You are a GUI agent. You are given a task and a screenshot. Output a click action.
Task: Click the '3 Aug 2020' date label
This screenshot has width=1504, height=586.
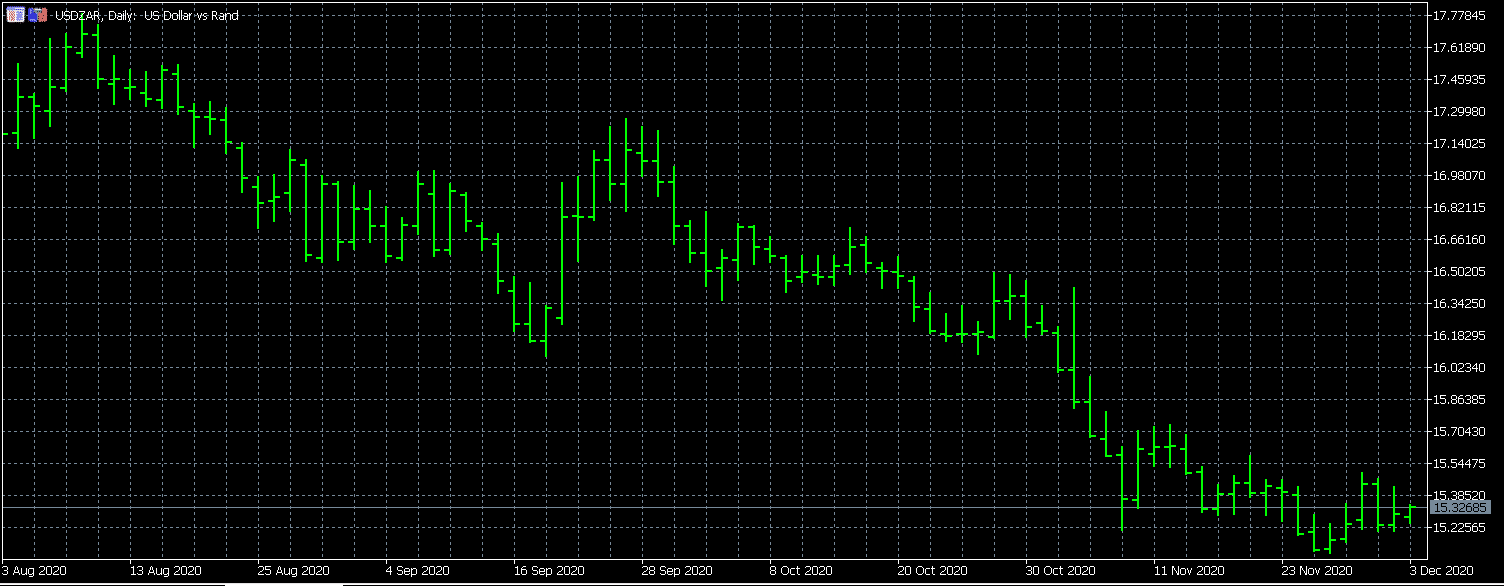35,571
